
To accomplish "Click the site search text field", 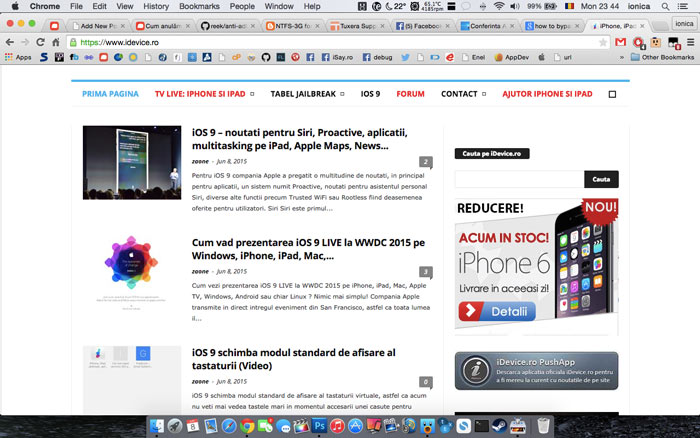I will [518, 179].
